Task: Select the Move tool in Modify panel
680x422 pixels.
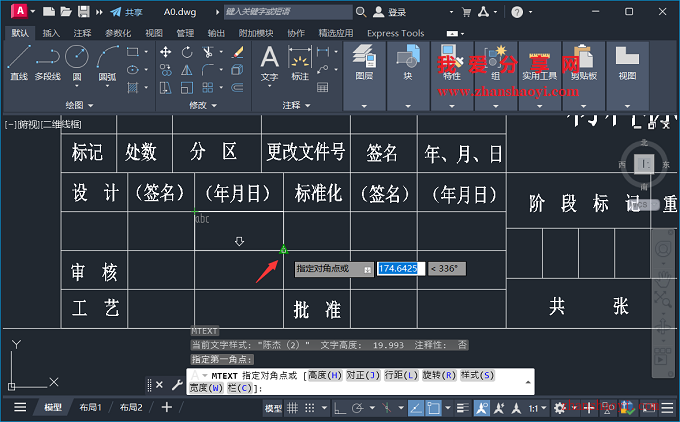Action: 165,52
